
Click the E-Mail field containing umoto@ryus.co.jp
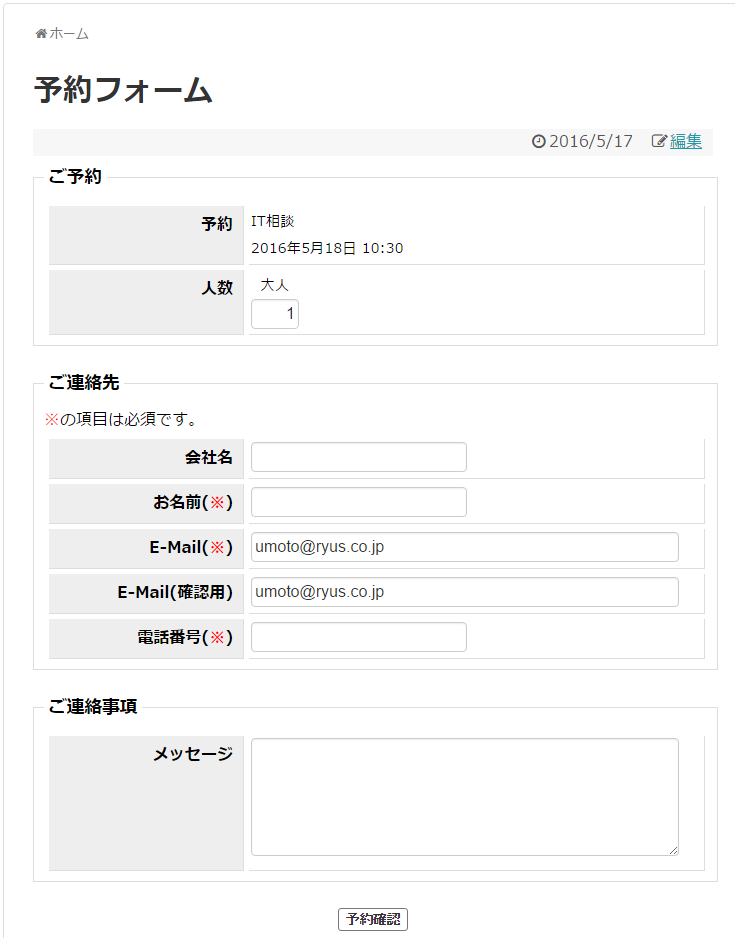point(464,547)
